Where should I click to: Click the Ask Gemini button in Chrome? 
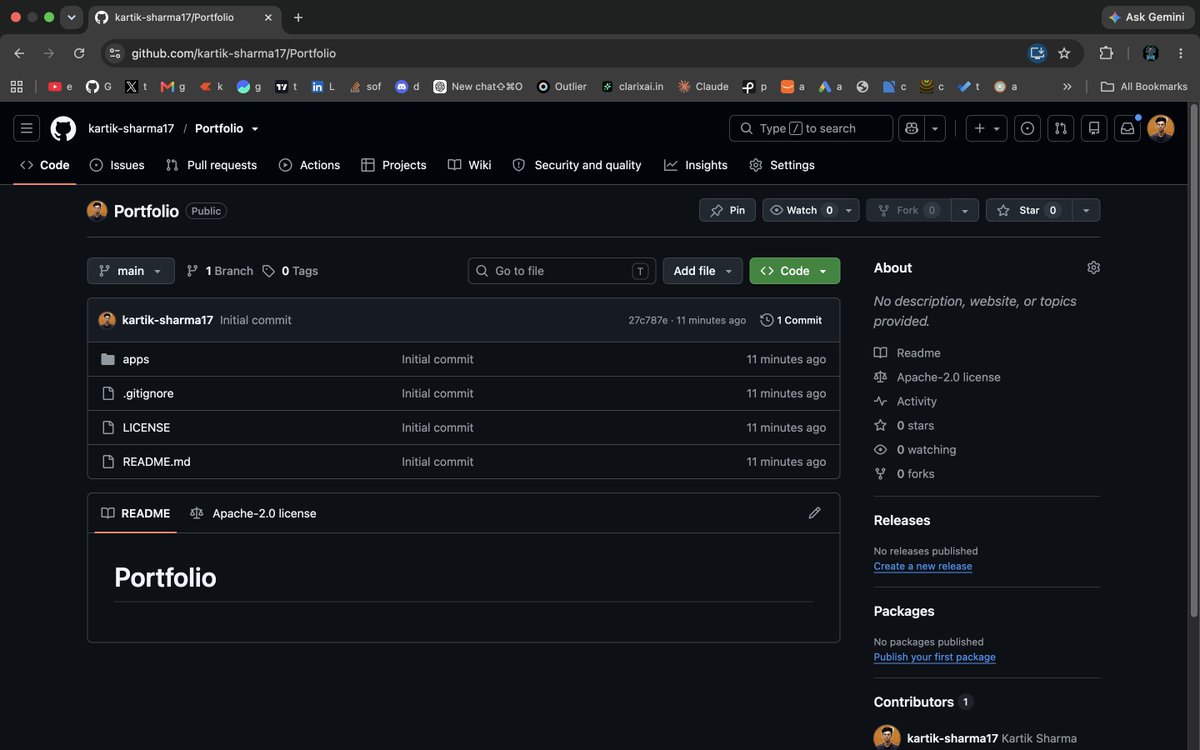1146,17
